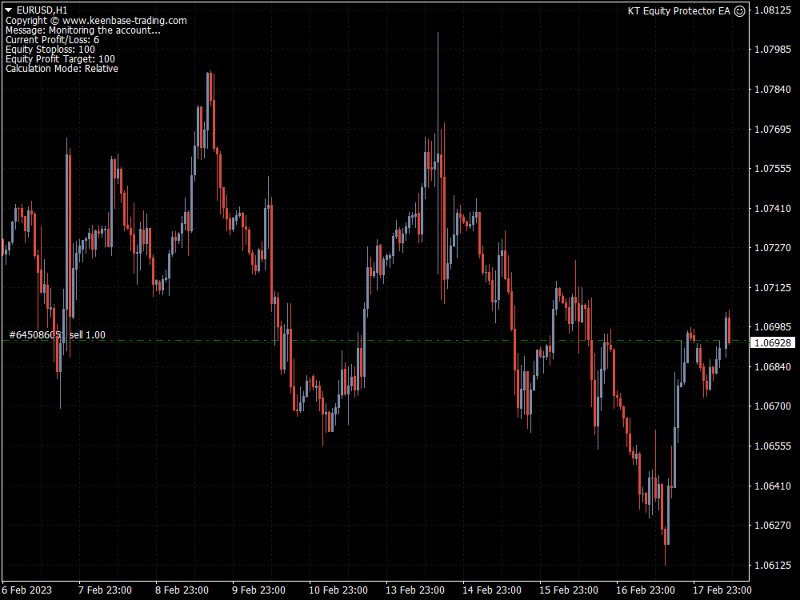Click the 1.07840 price scale label
Image resolution: width=800 pixels, height=600 pixels.
(772, 89)
